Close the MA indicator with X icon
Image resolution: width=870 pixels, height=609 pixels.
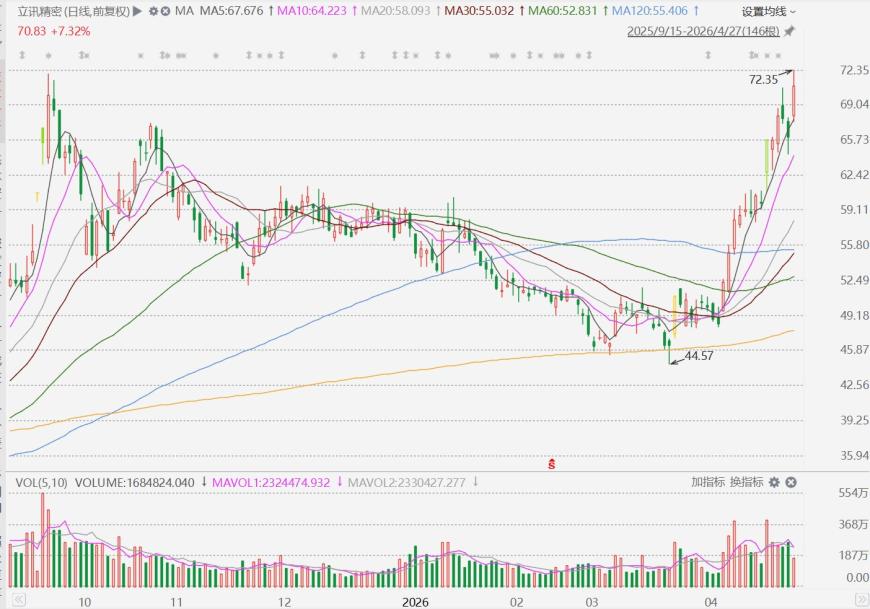click(x=165, y=11)
